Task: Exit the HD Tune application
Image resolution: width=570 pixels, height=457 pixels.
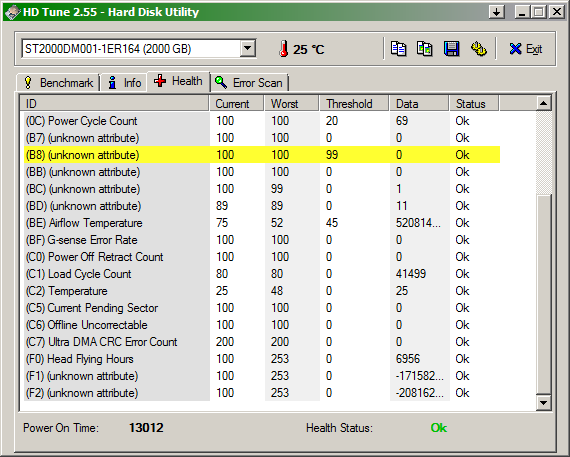Action: [526, 49]
